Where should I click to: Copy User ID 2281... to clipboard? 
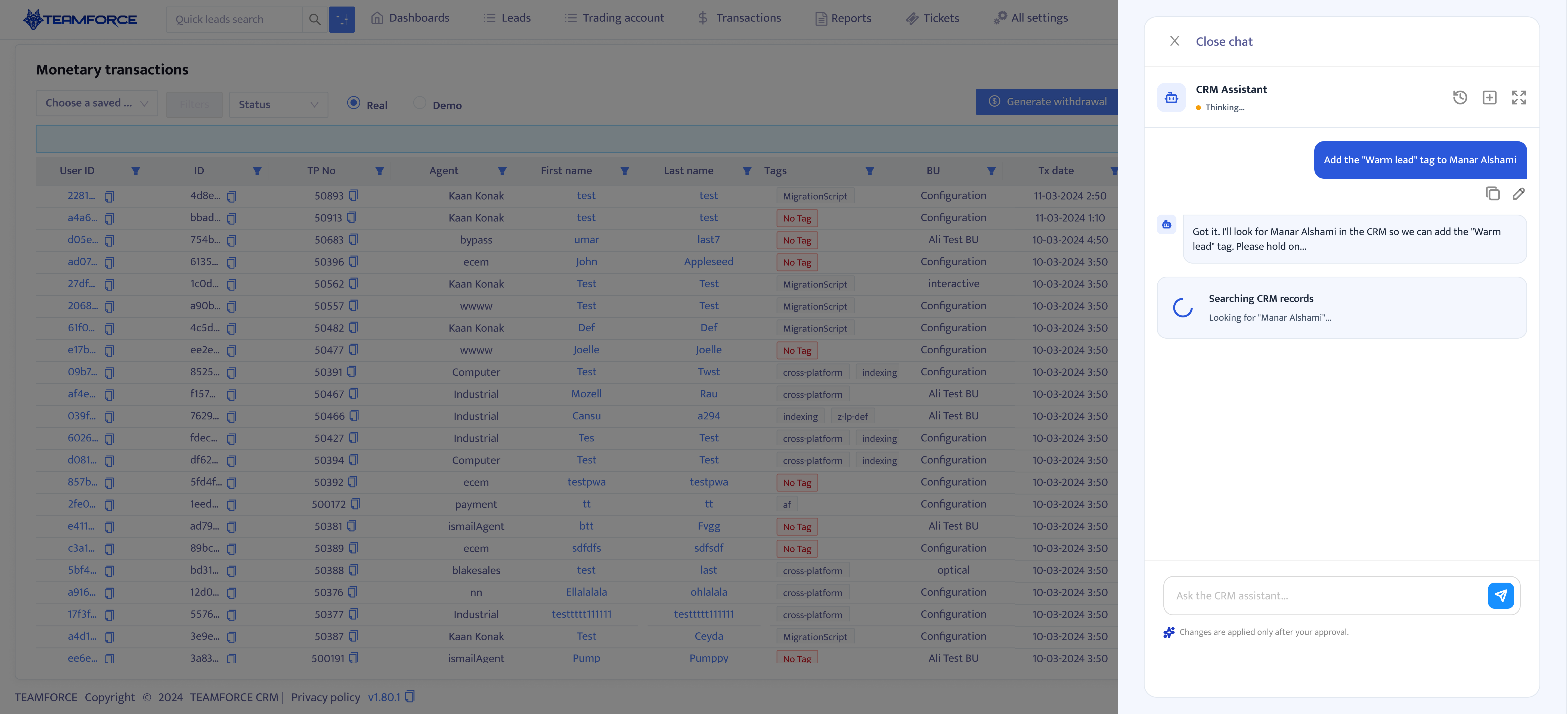109,197
